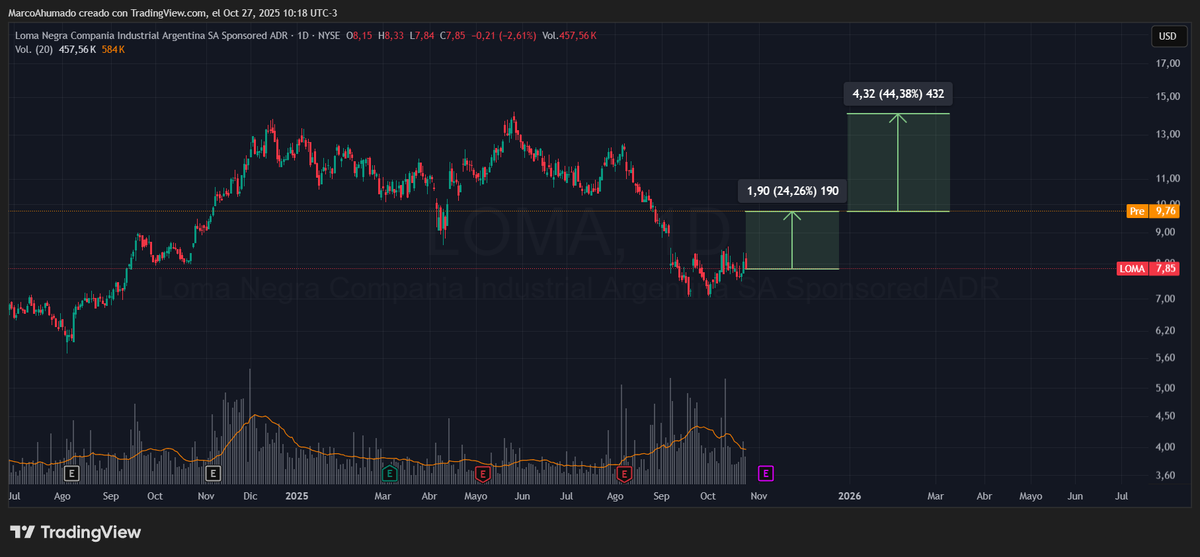
Task: Click the 4,50 price axis label
Action: pos(1166,417)
